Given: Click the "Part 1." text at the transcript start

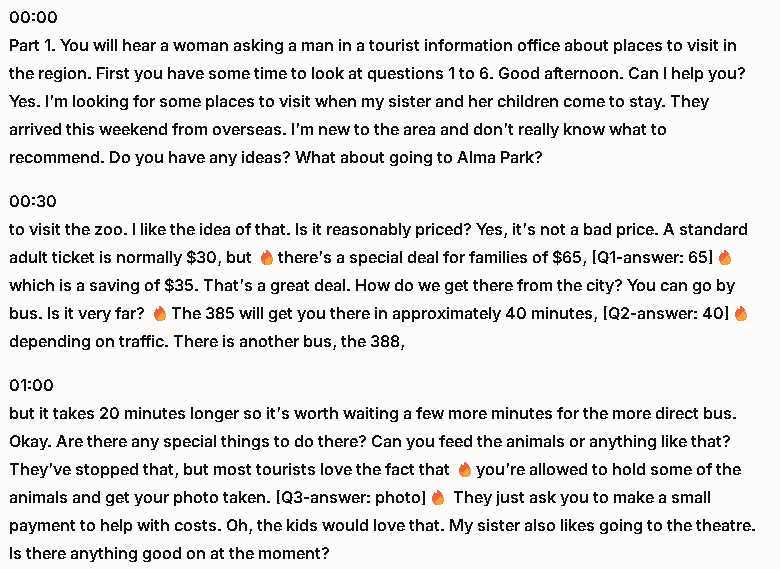Looking at the screenshot, I should pyautogui.click(x=33, y=46).
